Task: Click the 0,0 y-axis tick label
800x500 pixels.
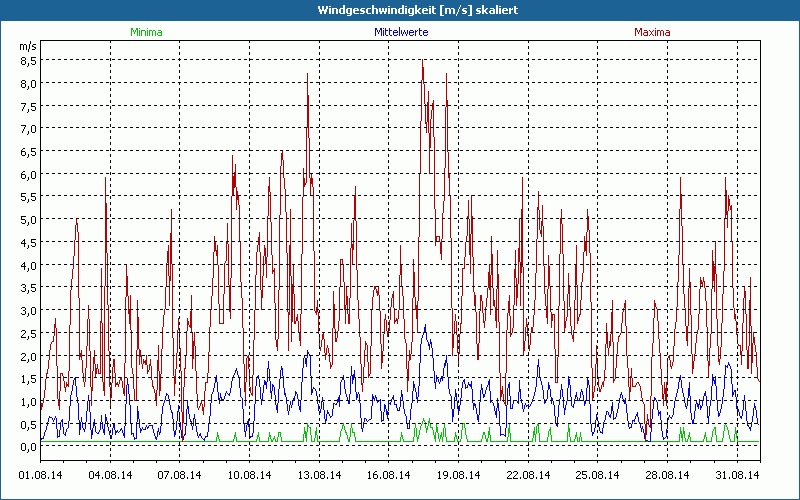Action: click(x=30, y=448)
